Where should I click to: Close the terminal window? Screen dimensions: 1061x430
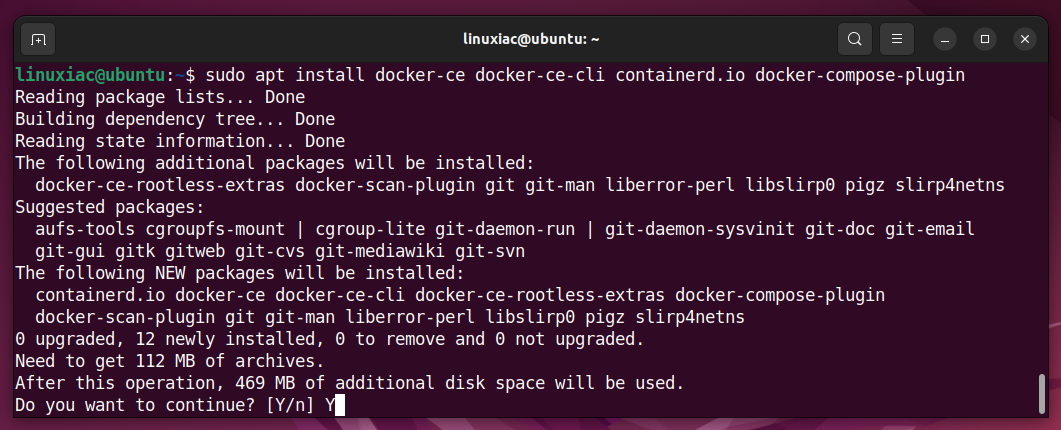(1024, 39)
